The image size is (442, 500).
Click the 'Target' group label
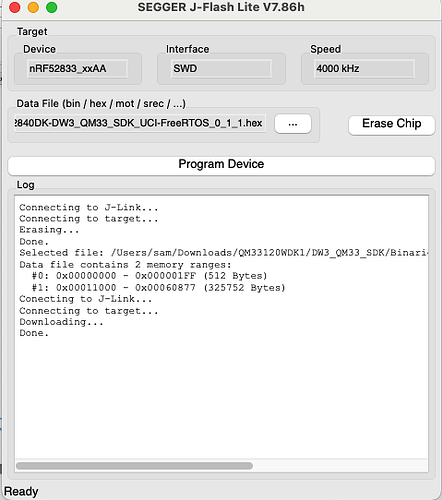32,32
